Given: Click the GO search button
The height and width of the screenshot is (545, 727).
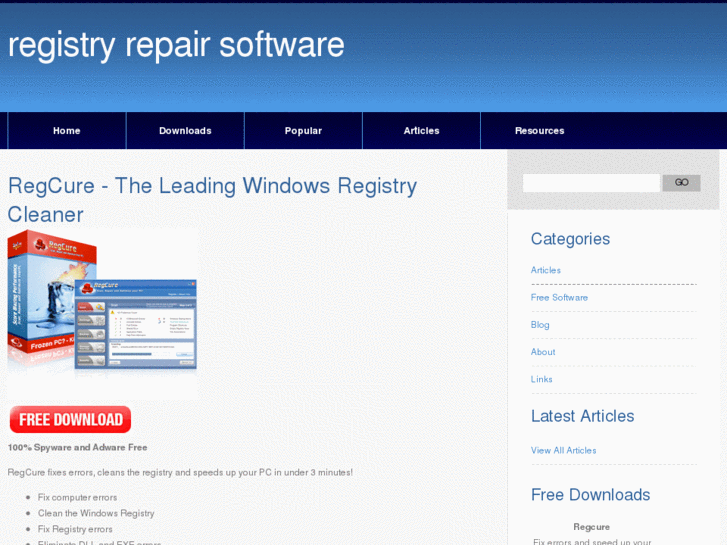Looking at the screenshot, I should [681, 183].
